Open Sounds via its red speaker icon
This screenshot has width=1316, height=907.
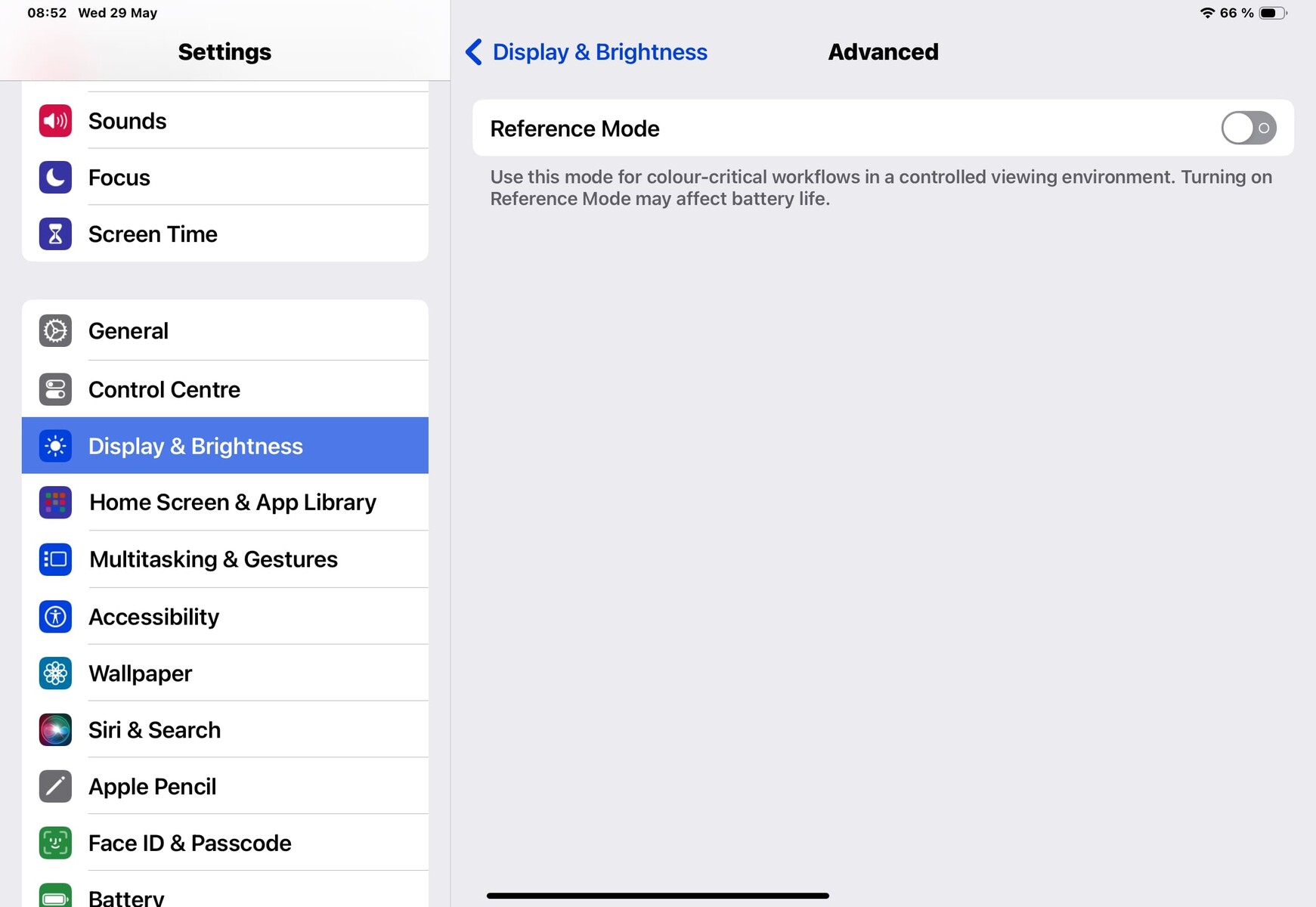coord(55,121)
